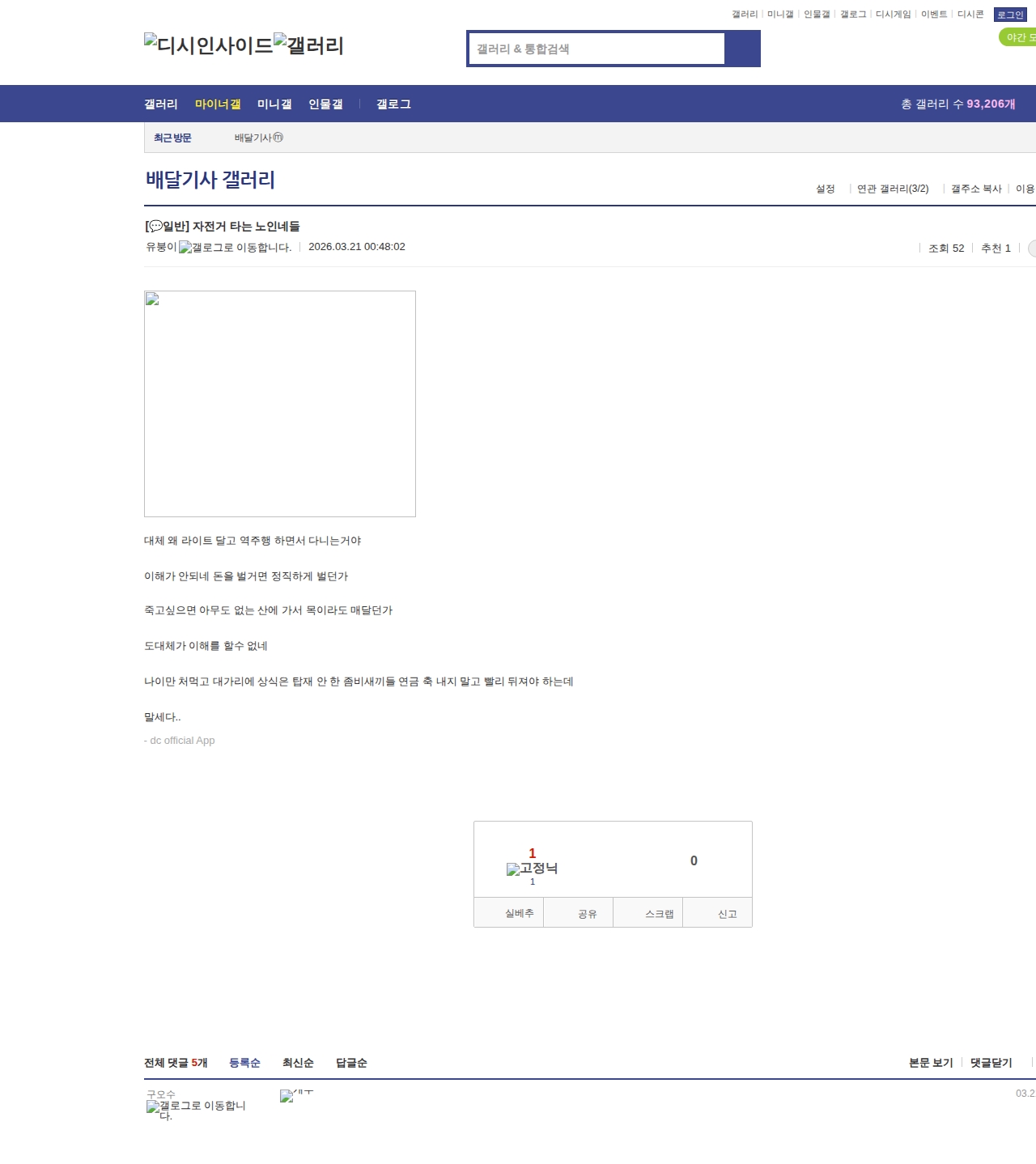
Task: Select 갤러리 in the blue navigation bar
Action: (x=161, y=104)
